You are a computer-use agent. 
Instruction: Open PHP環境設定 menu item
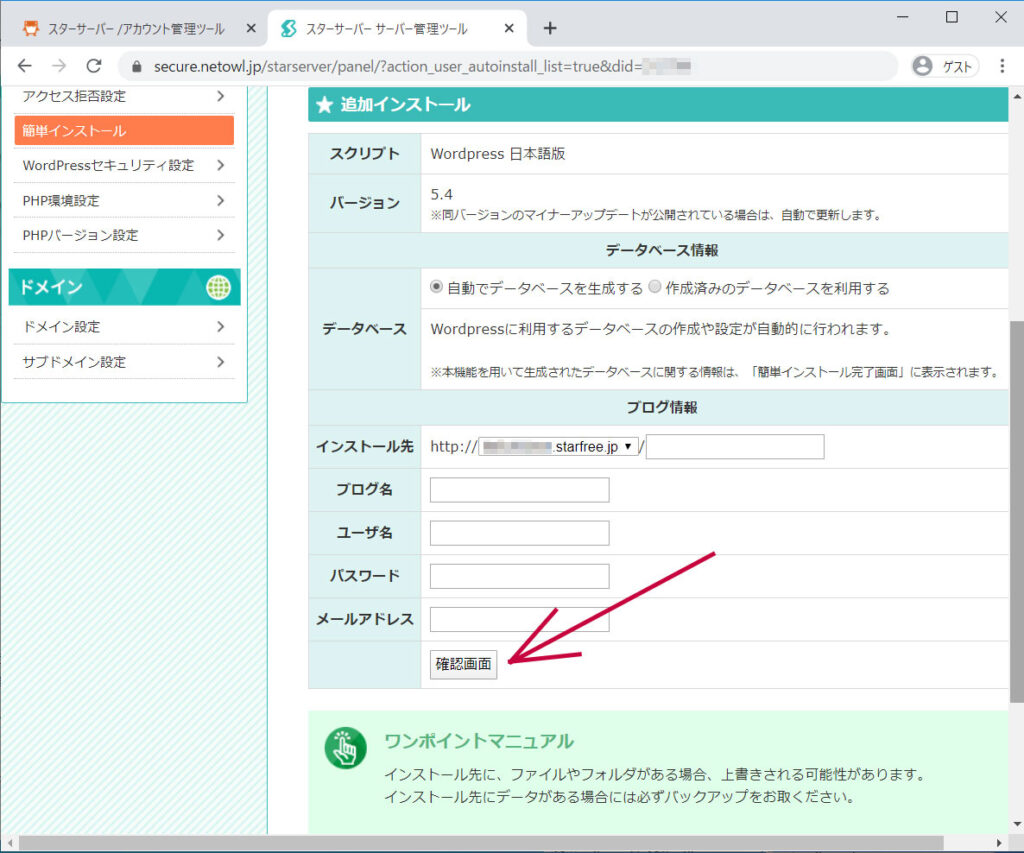click(124, 201)
